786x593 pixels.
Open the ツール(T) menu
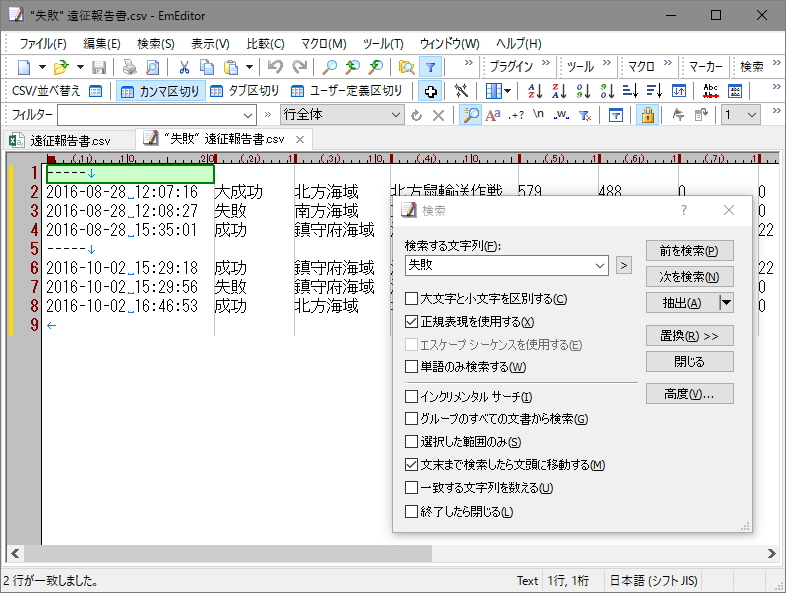pos(383,44)
